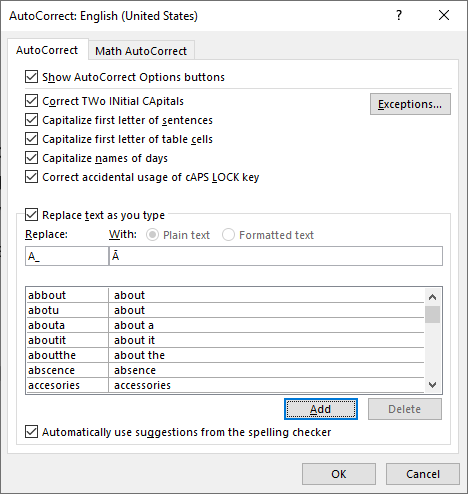Toggle Automatically use suggestions from spelling checker

pos(32,432)
